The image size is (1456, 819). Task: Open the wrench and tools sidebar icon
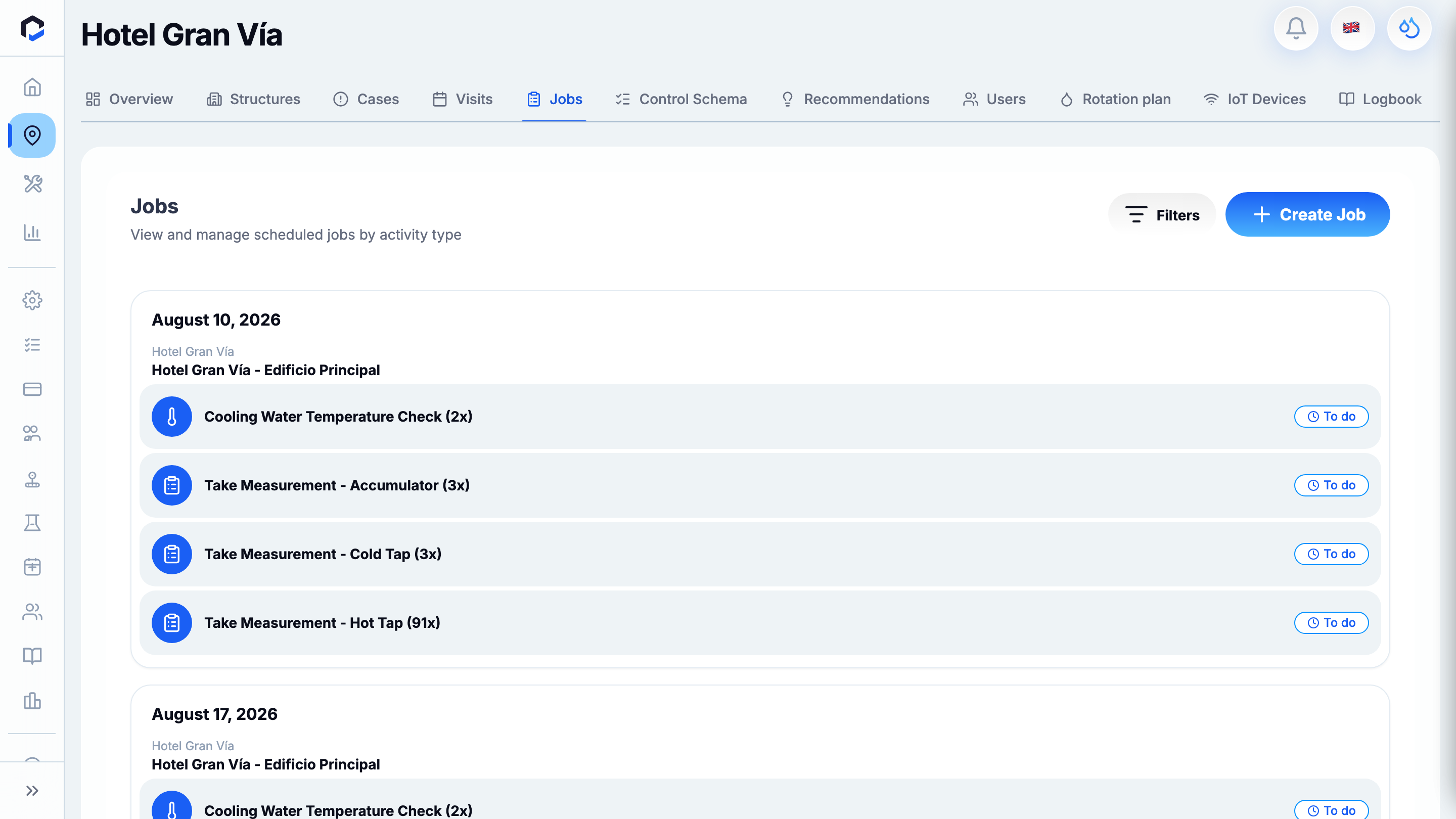pos(32,184)
